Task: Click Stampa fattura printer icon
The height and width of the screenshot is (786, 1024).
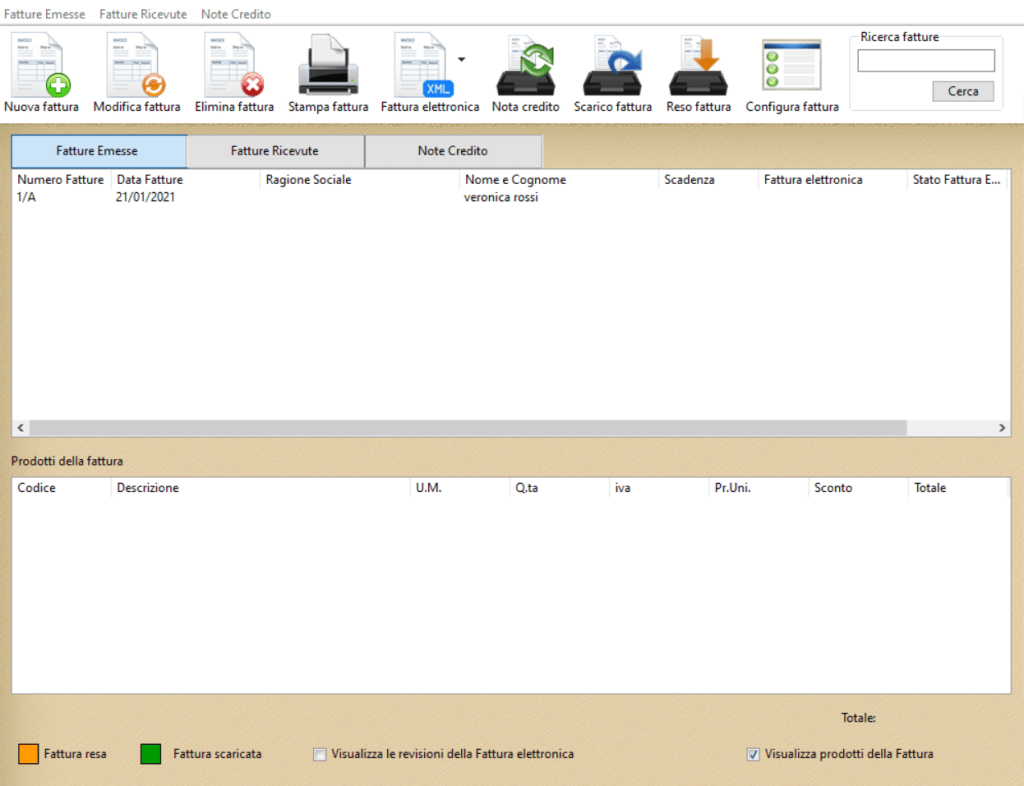Action: click(328, 66)
